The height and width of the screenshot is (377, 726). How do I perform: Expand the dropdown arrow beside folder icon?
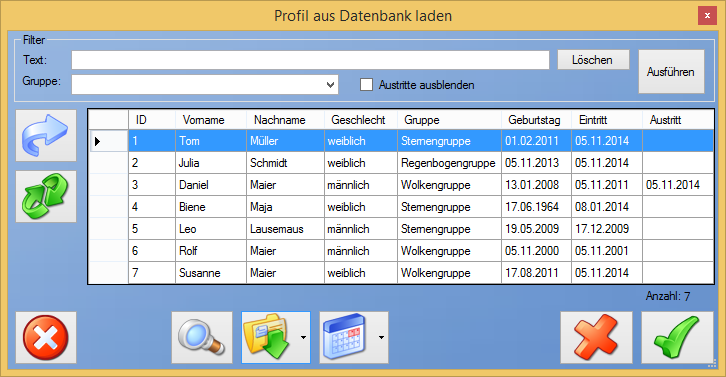303,338
